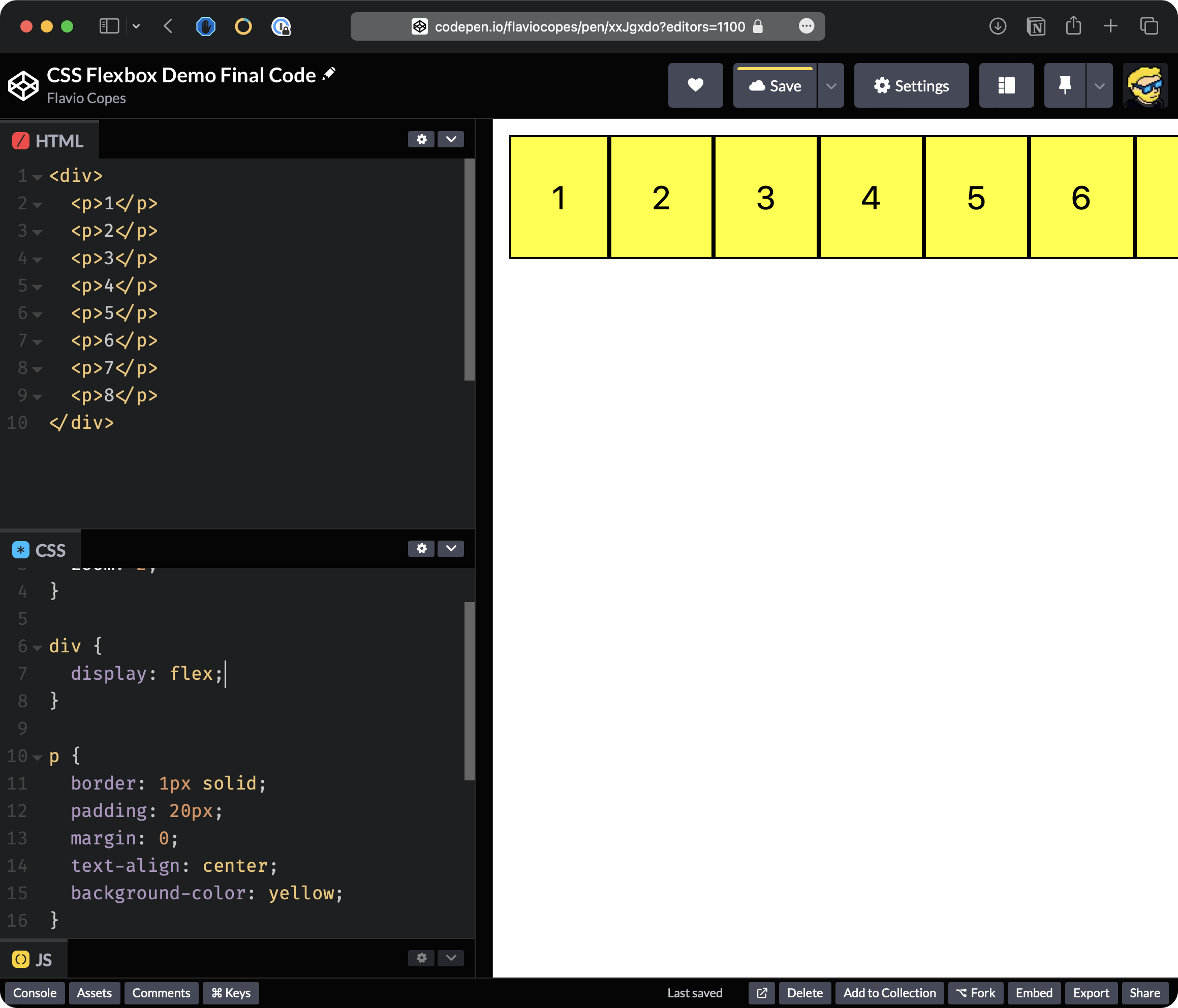Click the user avatar thumbnail

click(1144, 86)
